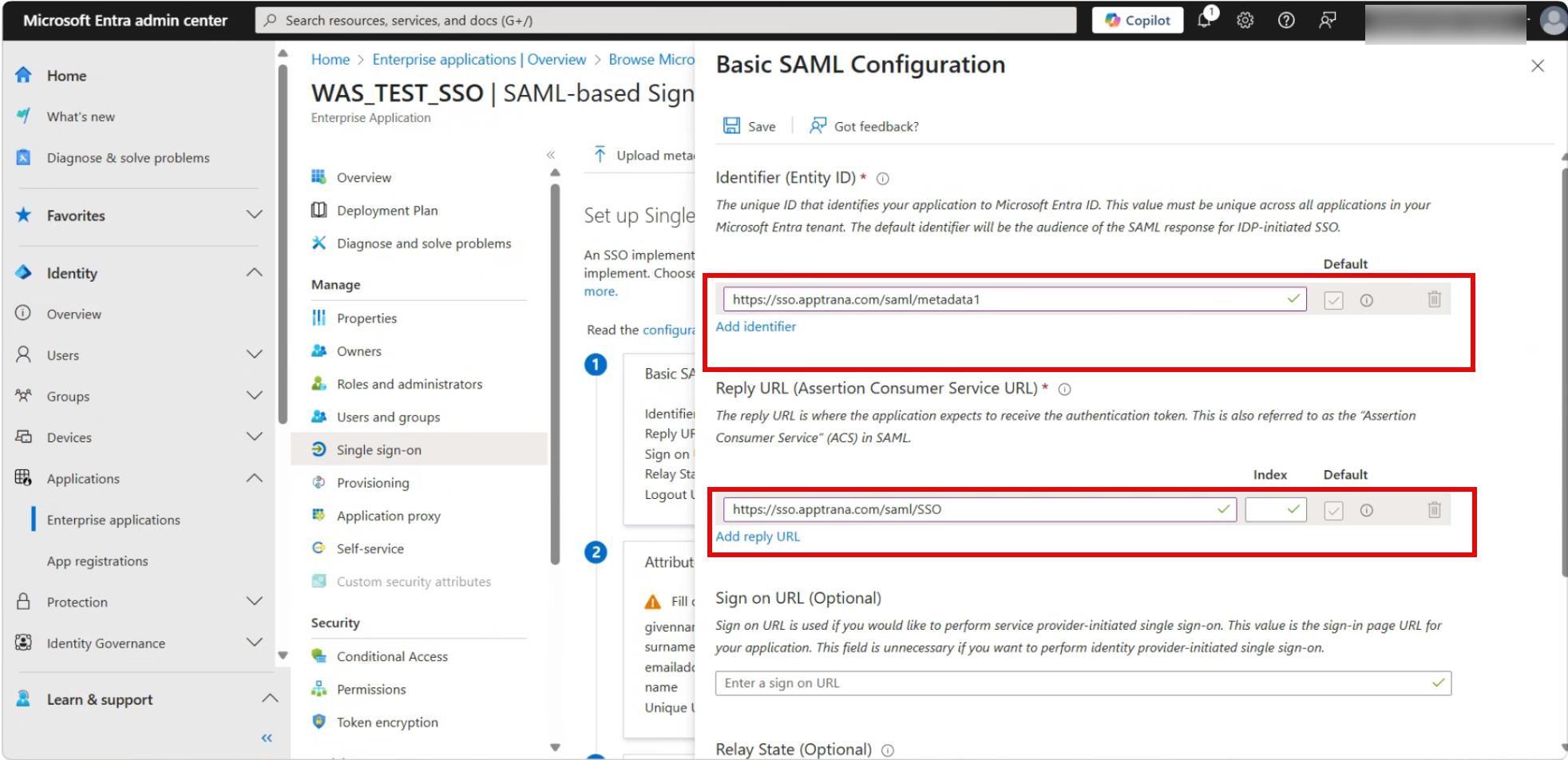Click the reply URL Index field
The image size is (1568, 760).
[1276, 509]
